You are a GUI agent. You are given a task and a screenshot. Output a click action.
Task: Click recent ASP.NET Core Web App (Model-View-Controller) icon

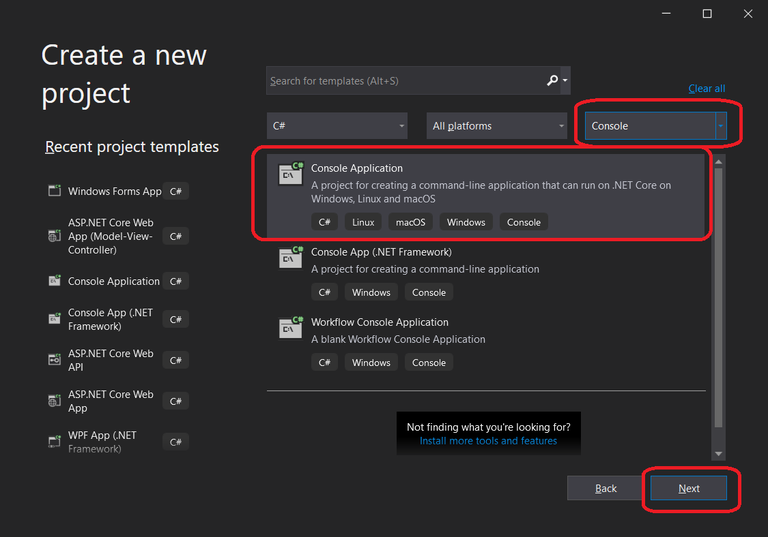tap(55, 236)
